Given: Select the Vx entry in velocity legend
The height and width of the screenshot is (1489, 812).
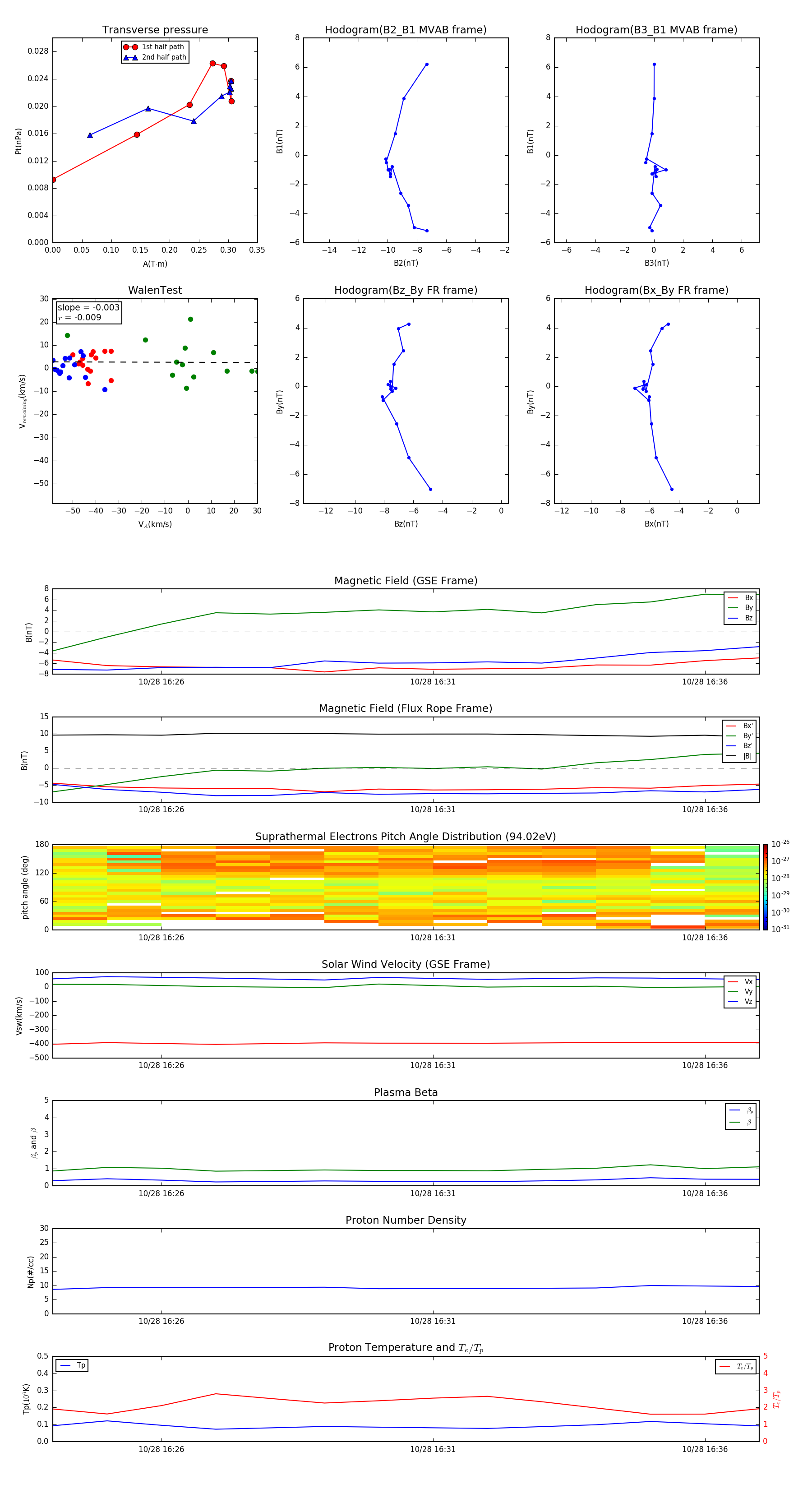Looking at the screenshot, I should [x=740, y=981].
